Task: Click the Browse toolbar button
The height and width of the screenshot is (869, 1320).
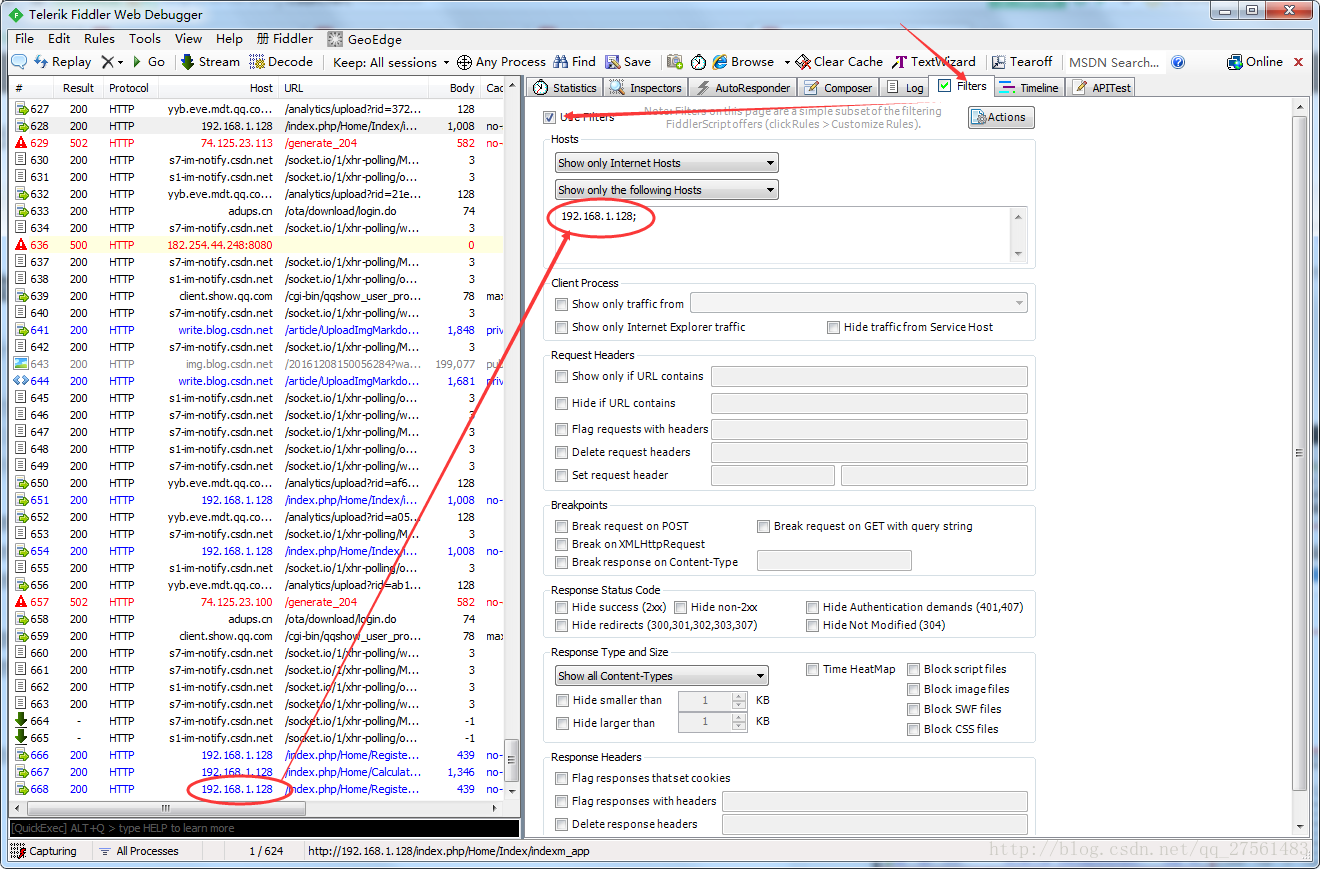Action: point(743,62)
